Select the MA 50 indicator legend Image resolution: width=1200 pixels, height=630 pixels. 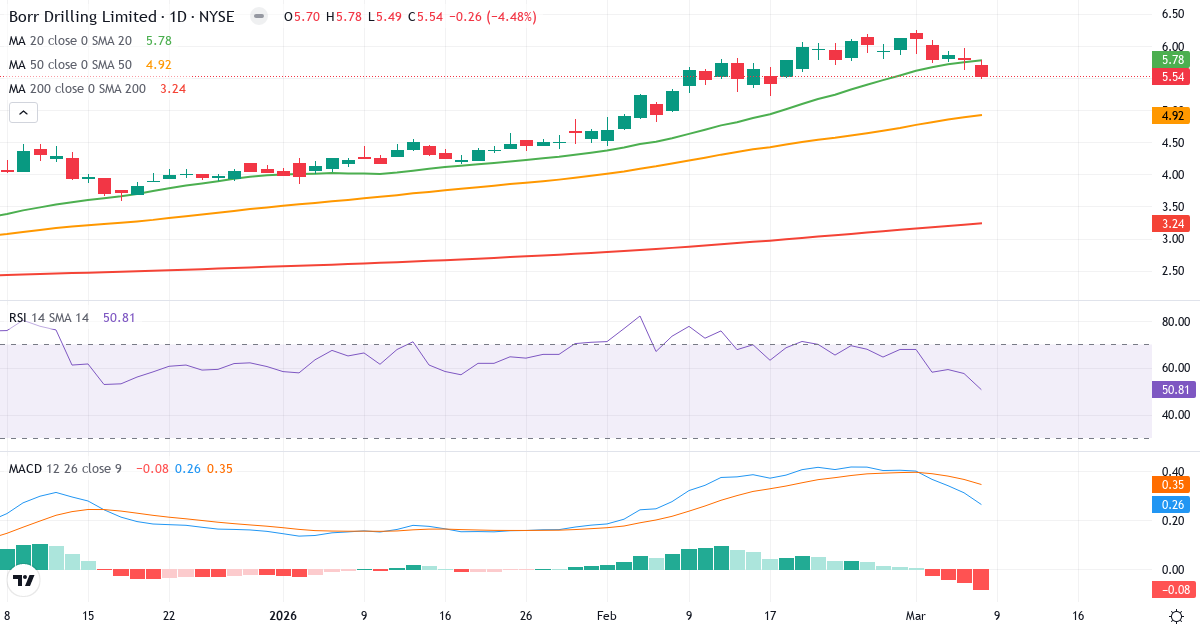[x=62, y=65]
